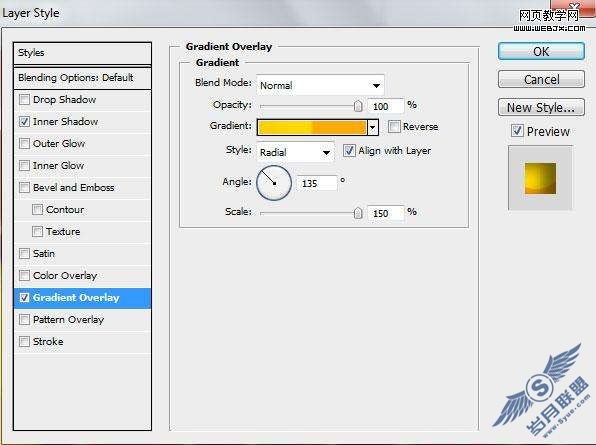Screen dimensions: 596x445
Task: Tick the Pattern Overlay checkbox
Action: pos(24,320)
